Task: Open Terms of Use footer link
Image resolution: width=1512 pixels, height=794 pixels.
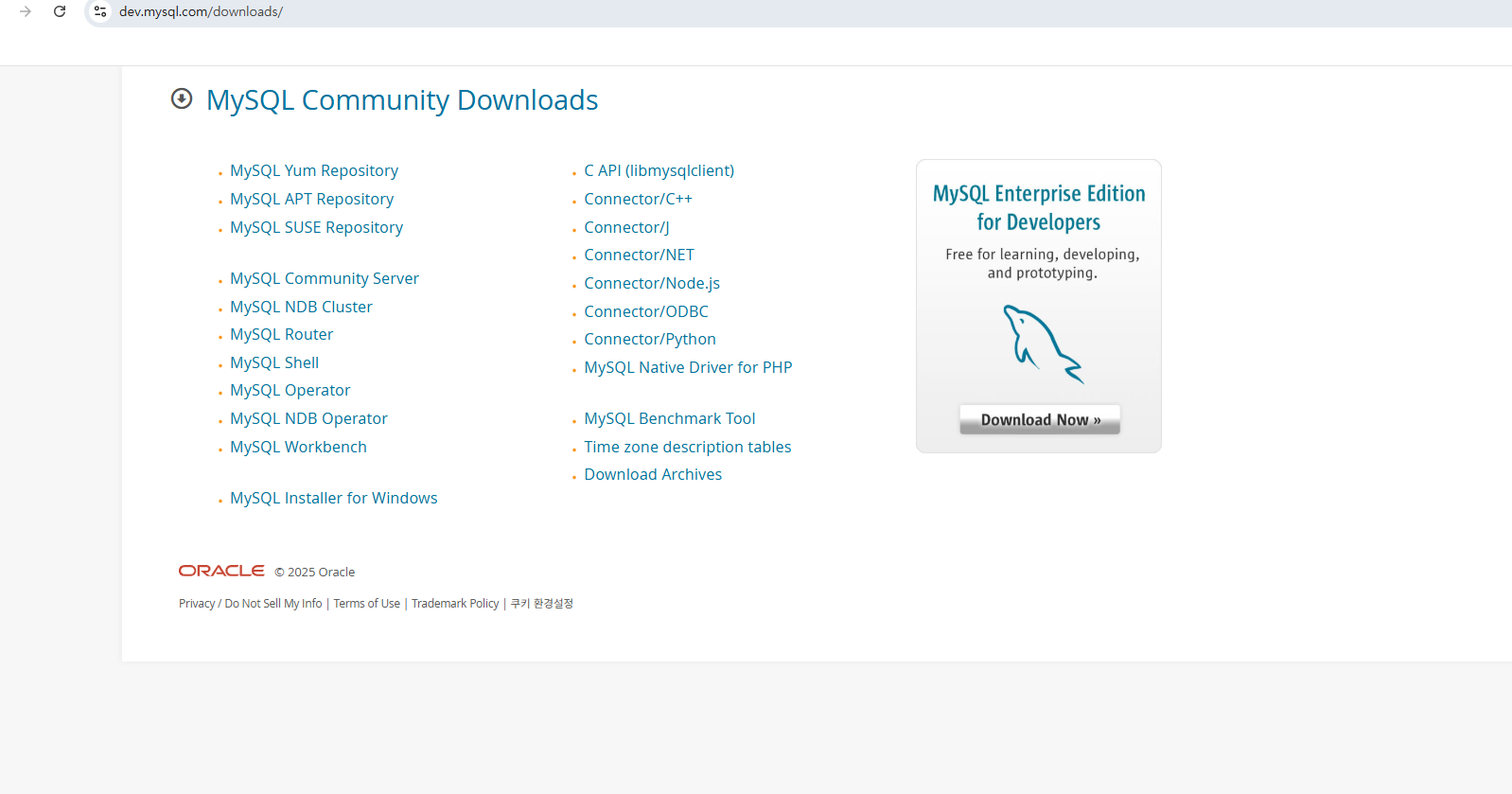Action: click(x=366, y=603)
